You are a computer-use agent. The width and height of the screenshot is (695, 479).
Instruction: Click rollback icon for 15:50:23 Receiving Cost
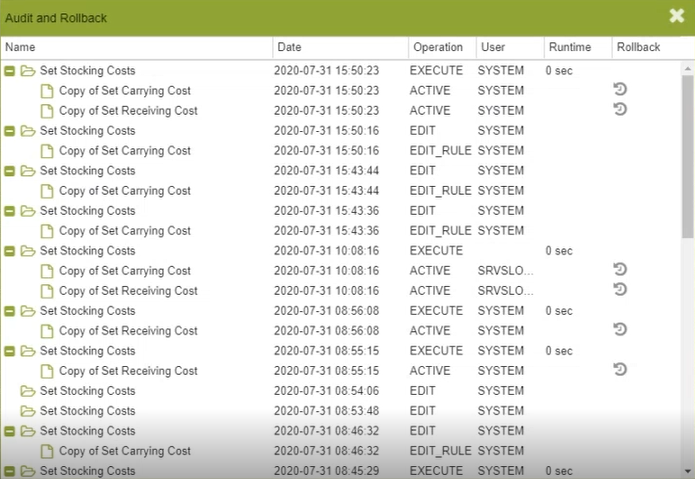620,109
